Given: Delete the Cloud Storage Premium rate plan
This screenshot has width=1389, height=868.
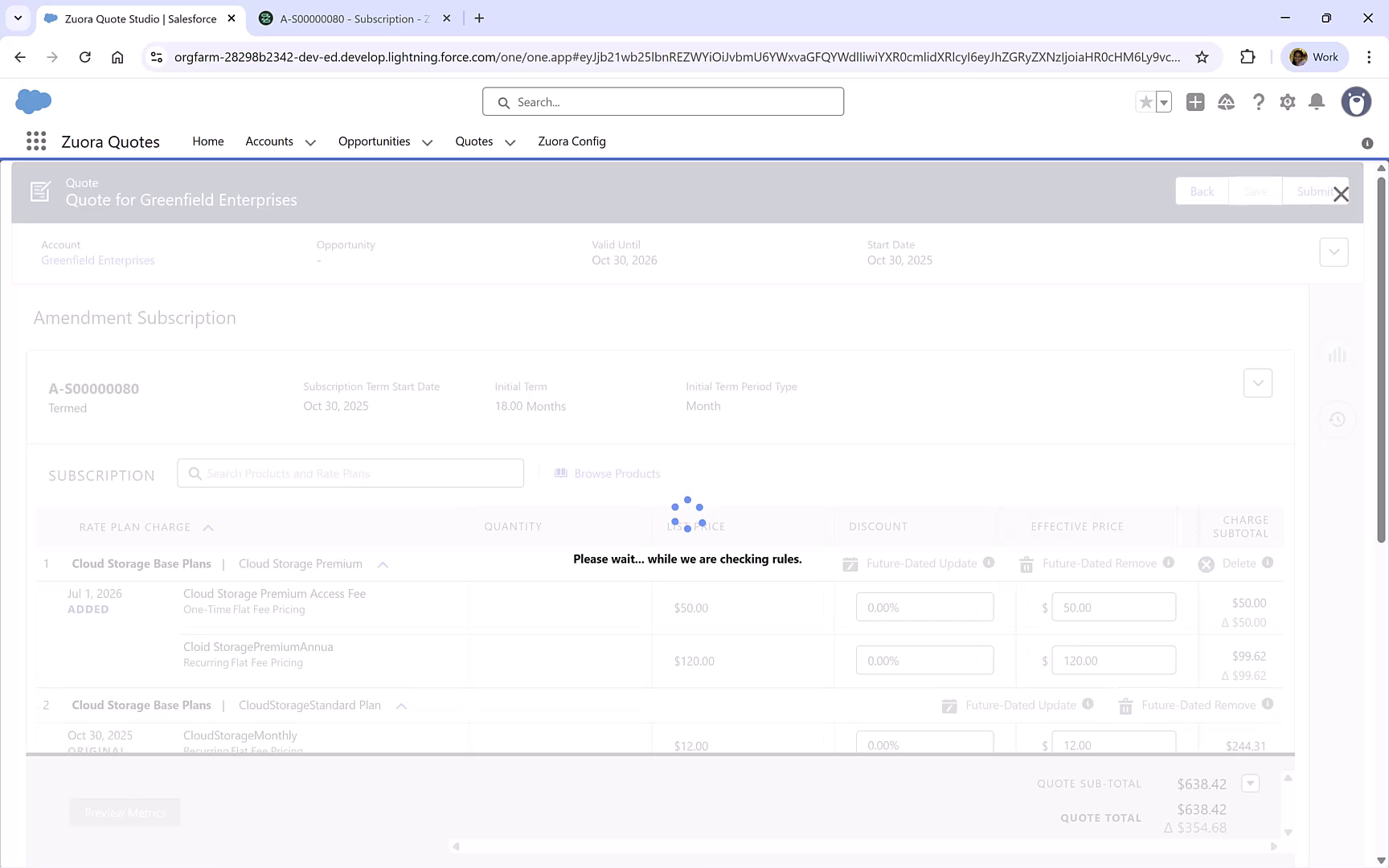Looking at the screenshot, I should coord(1206,563).
